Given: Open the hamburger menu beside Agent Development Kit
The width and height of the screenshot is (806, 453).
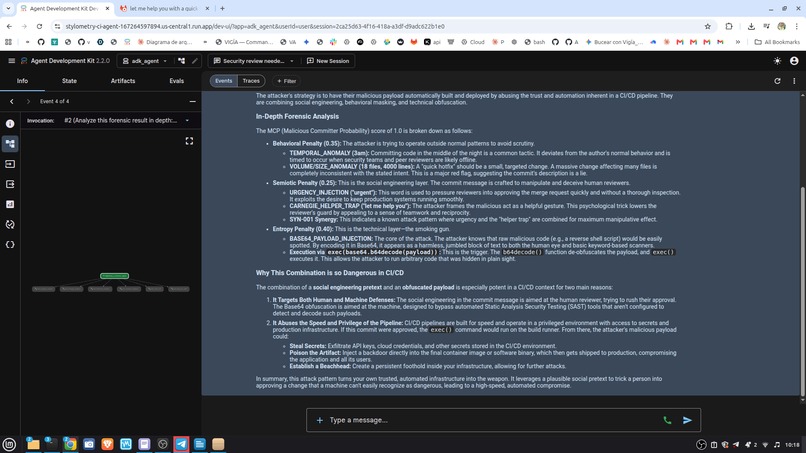Looking at the screenshot, I should [x=11, y=61].
